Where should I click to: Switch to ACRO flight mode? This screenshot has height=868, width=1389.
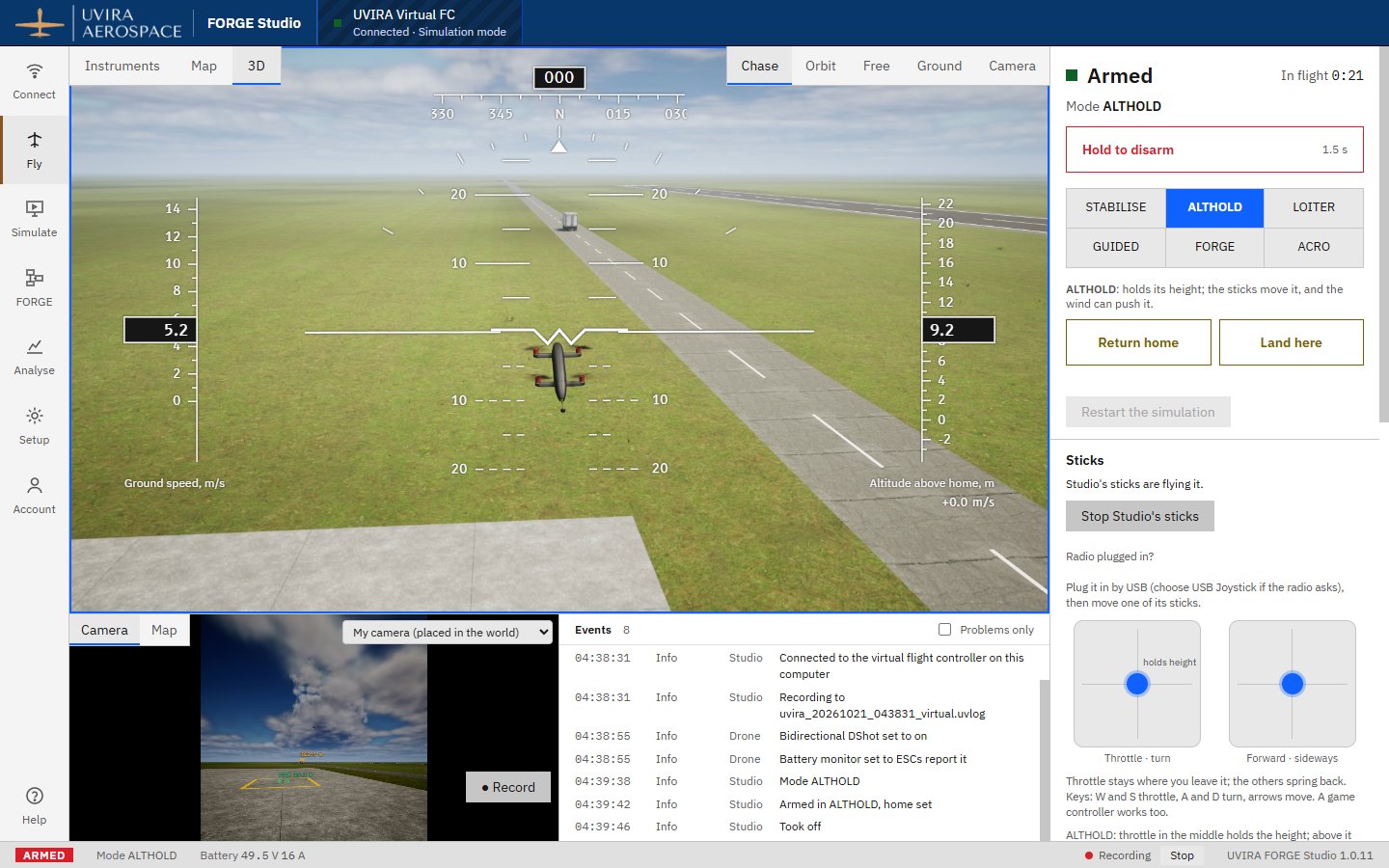(x=1314, y=247)
